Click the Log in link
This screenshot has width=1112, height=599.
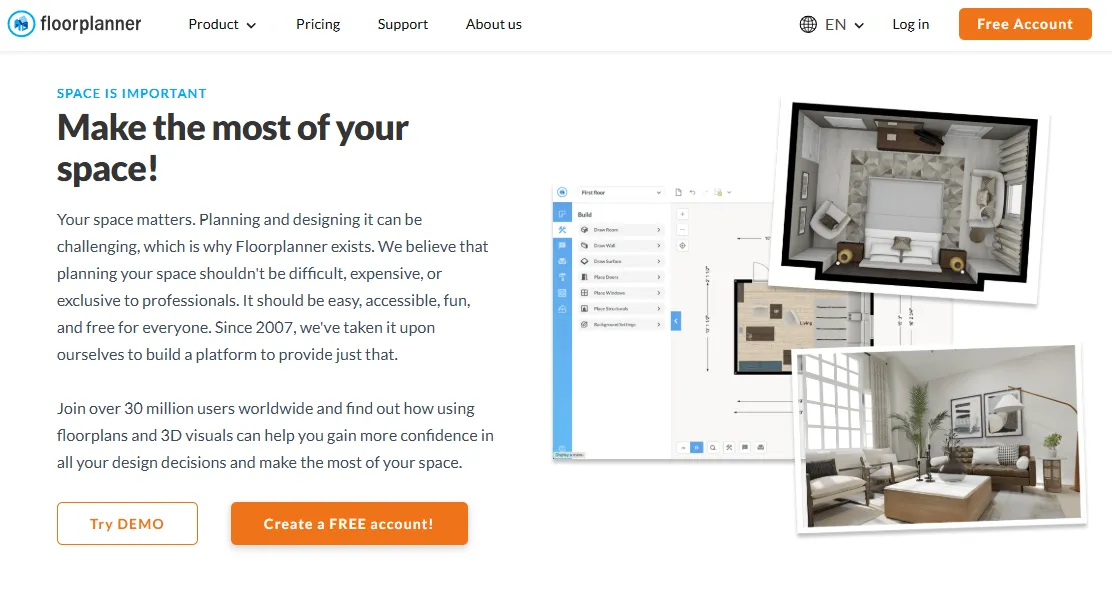911,24
